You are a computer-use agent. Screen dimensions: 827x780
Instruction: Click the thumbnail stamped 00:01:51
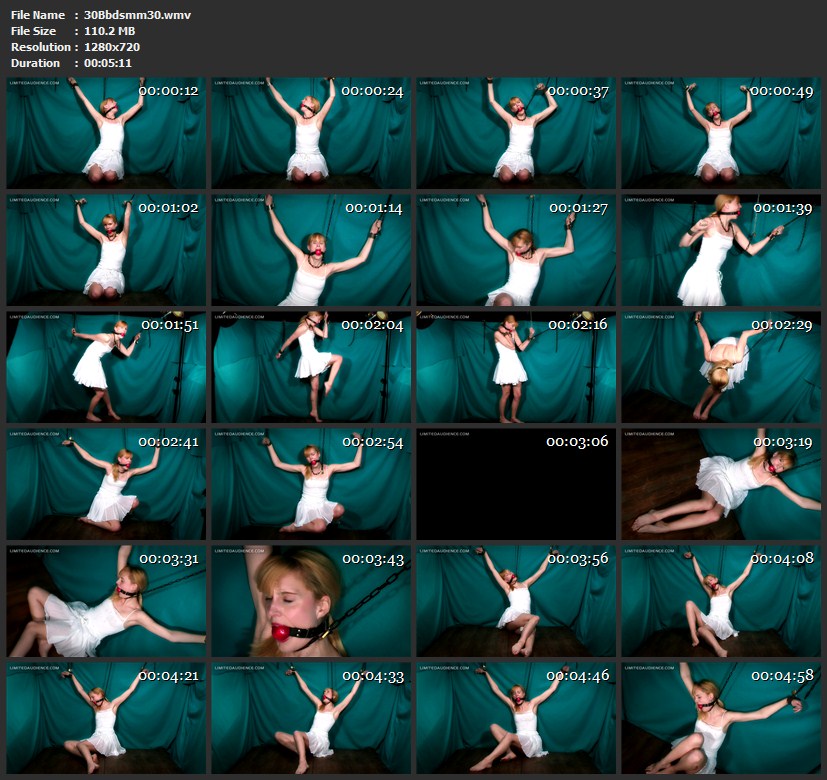tap(106, 367)
